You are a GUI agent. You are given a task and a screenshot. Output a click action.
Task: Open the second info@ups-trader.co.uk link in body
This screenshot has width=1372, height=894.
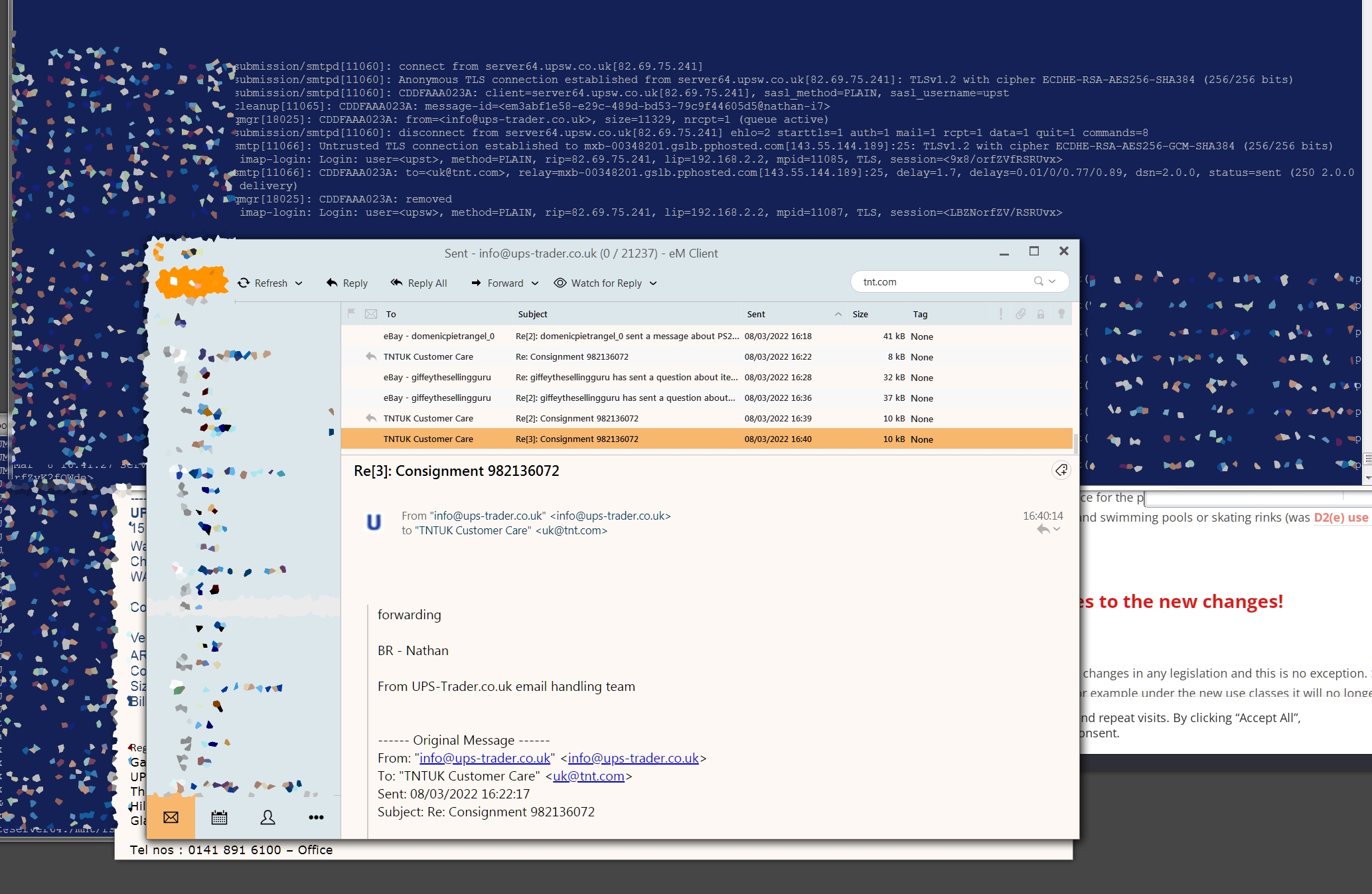633,758
